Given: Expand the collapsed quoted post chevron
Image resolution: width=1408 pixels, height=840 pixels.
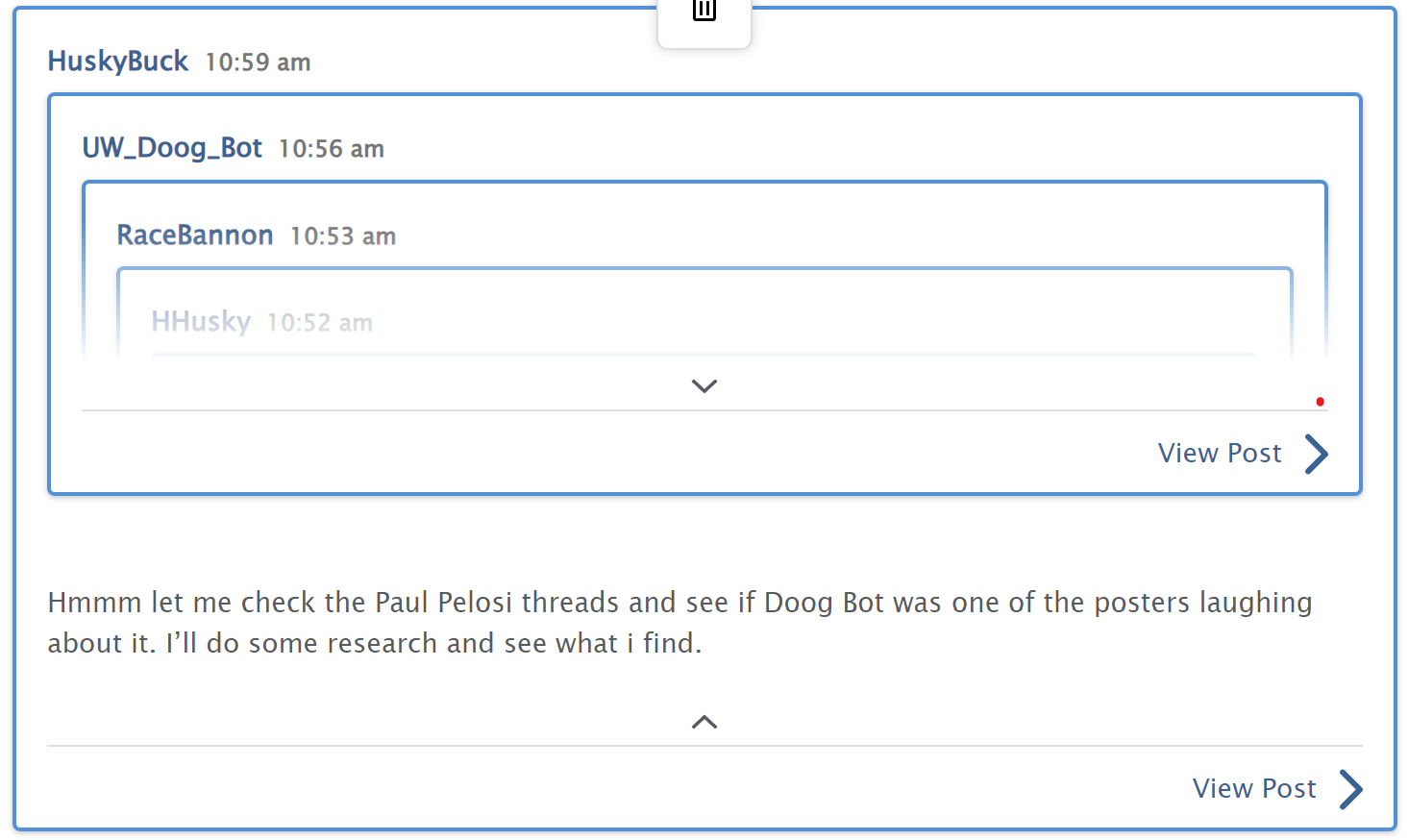Looking at the screenshot, I should click(x=704, y=385).
